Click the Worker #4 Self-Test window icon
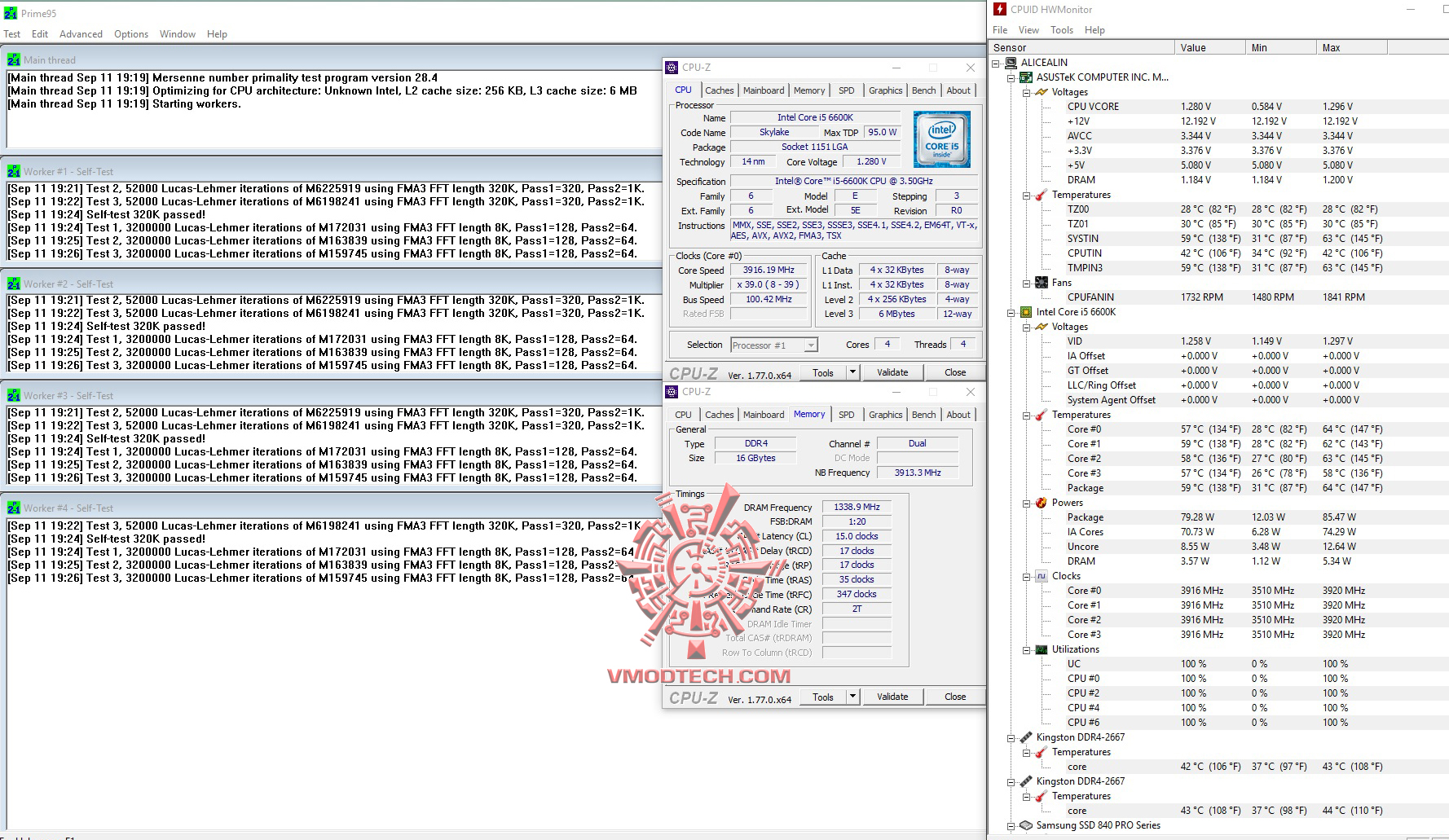Screen dimensions: 1449x840 click(14, 508)
